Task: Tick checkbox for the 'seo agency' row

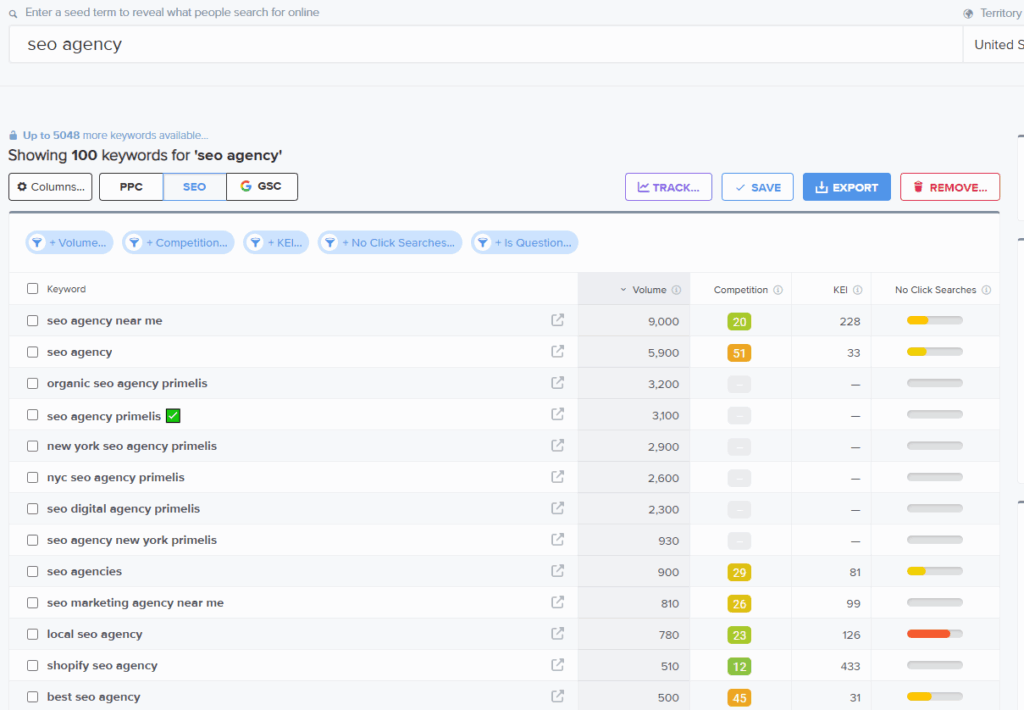Action: (x=33, y=352)
